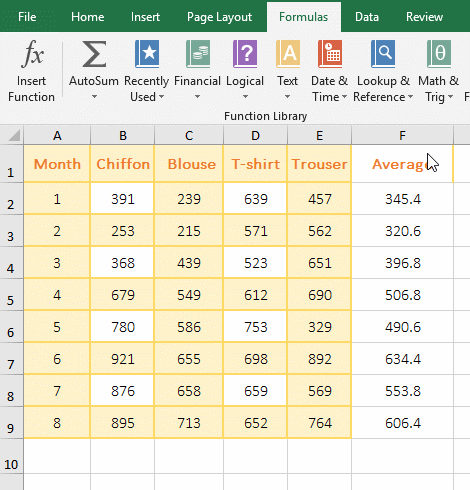Select the cell containing 612
The width and height of the screenshot is (470, 490).
(255, 295)
